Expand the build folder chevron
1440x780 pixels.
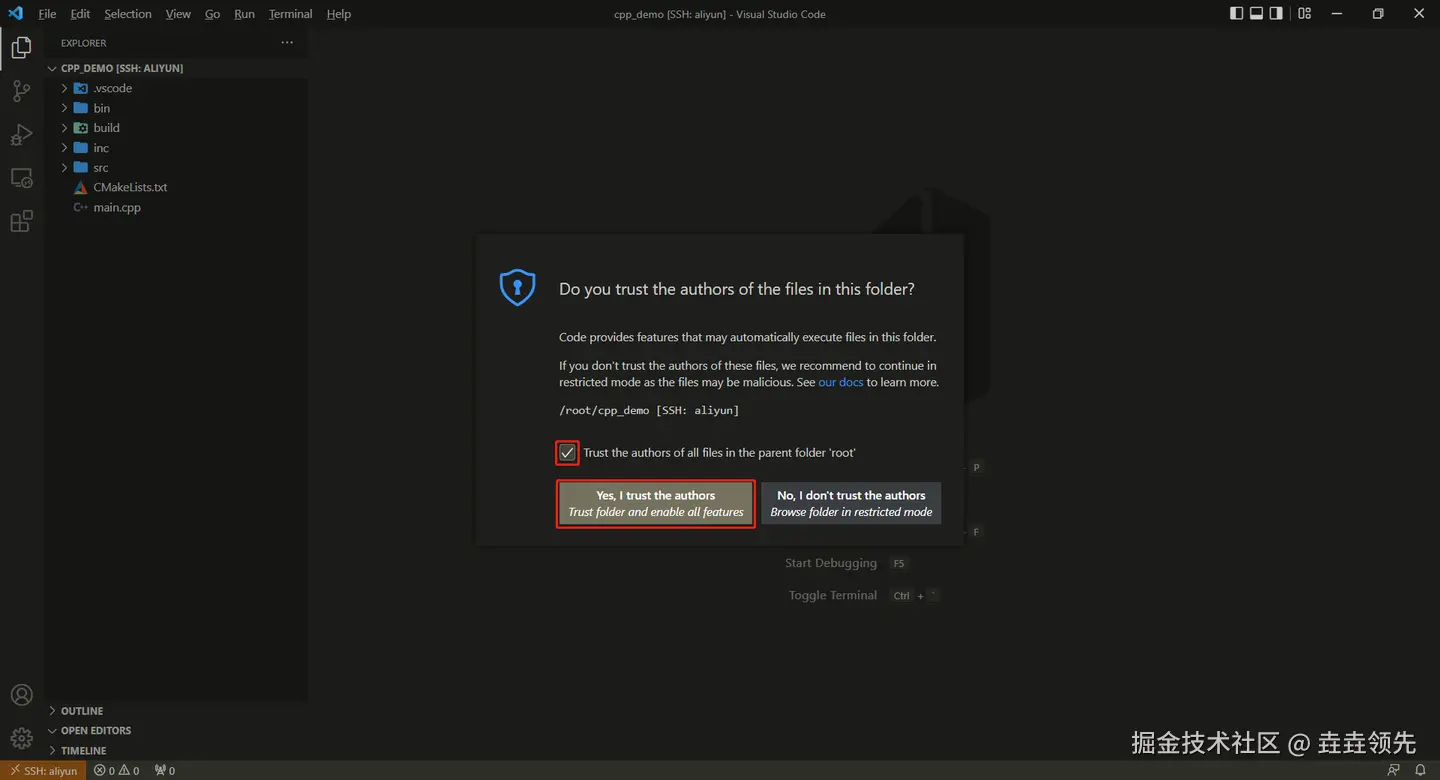65,128
